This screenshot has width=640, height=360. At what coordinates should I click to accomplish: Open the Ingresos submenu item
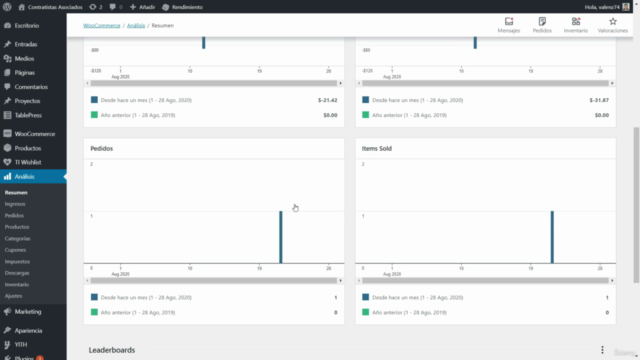pos(15,204)
